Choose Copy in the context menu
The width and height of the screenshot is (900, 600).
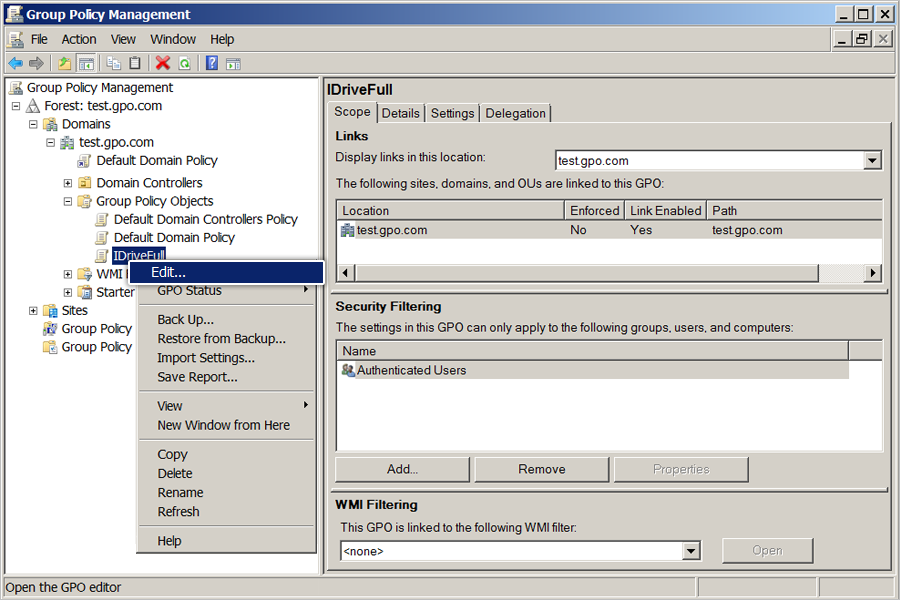click(227, 454)
